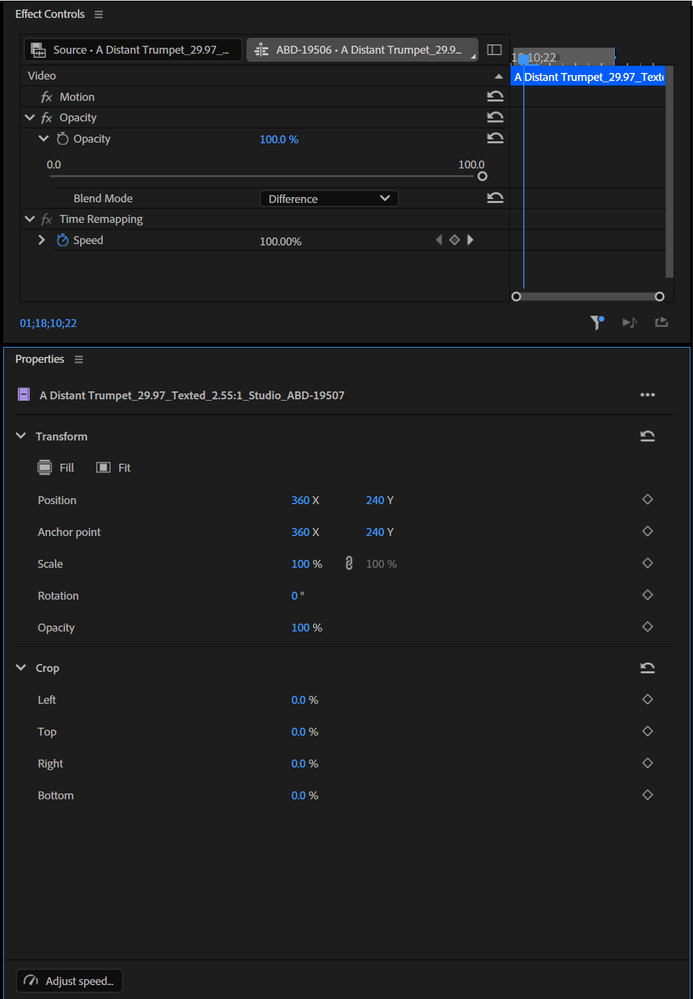Click the 01;18;10;22 timecode
Viewport: 693px width, 999px height.
point(48,323)
